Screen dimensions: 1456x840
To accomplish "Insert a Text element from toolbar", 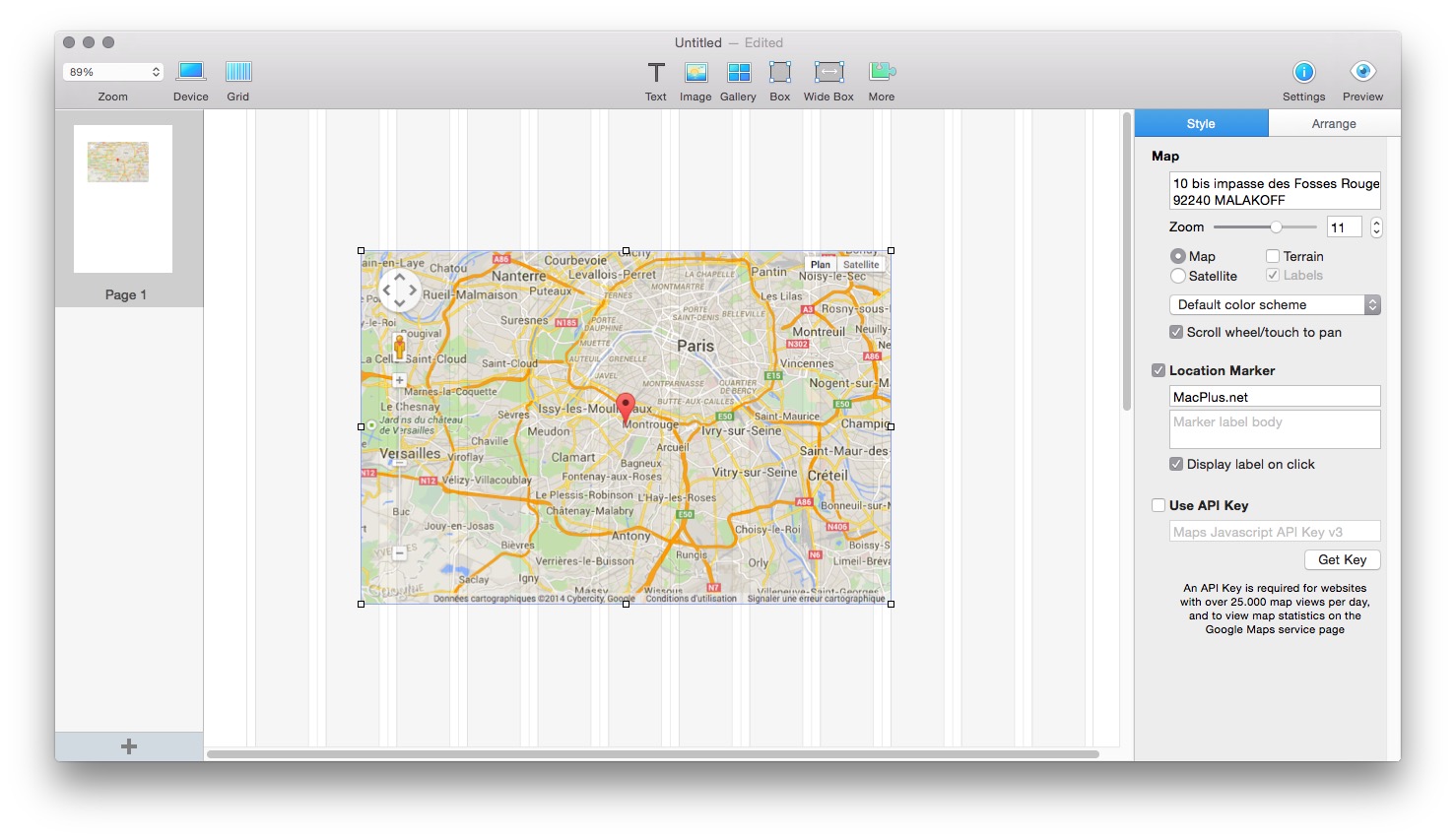I will tap(656, 72).
